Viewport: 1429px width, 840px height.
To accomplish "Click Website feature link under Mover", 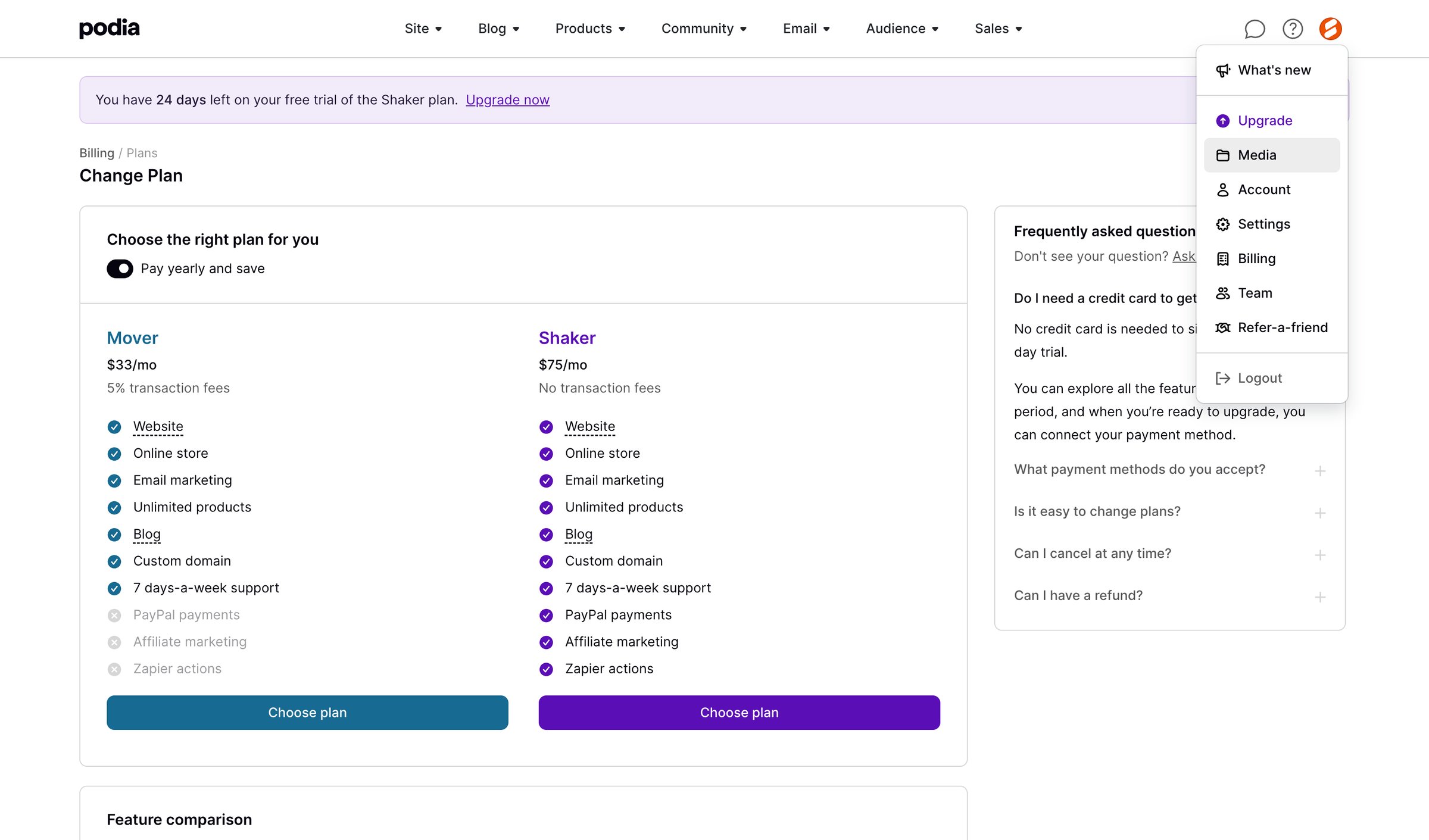I will coord(158,427).
